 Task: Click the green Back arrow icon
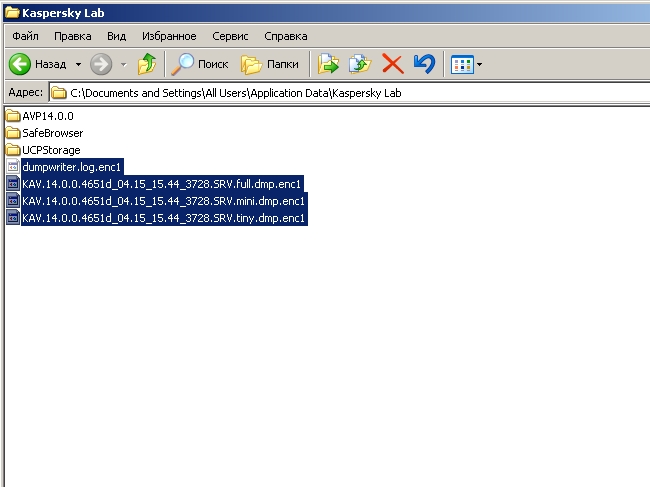pyautogui.click(x=19, y=64)
